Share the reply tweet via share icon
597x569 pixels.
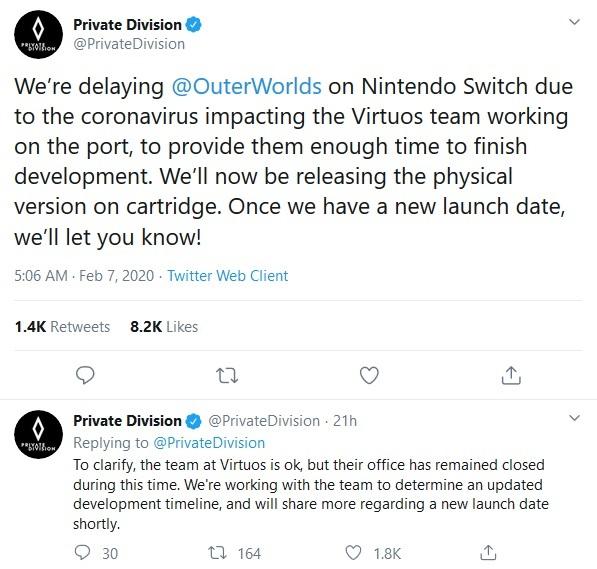[x=488, y=553]
